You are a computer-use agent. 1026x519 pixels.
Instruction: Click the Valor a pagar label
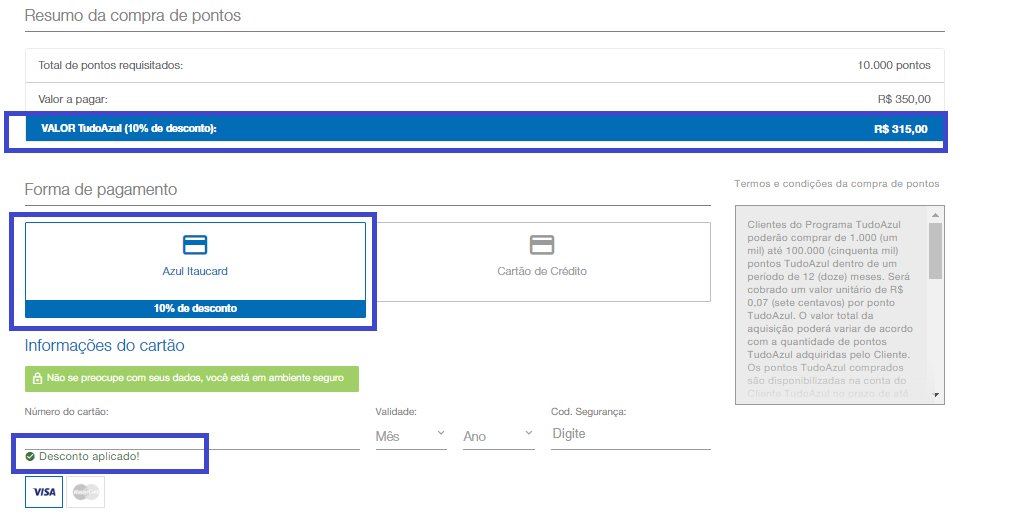[x=73, y=99]
